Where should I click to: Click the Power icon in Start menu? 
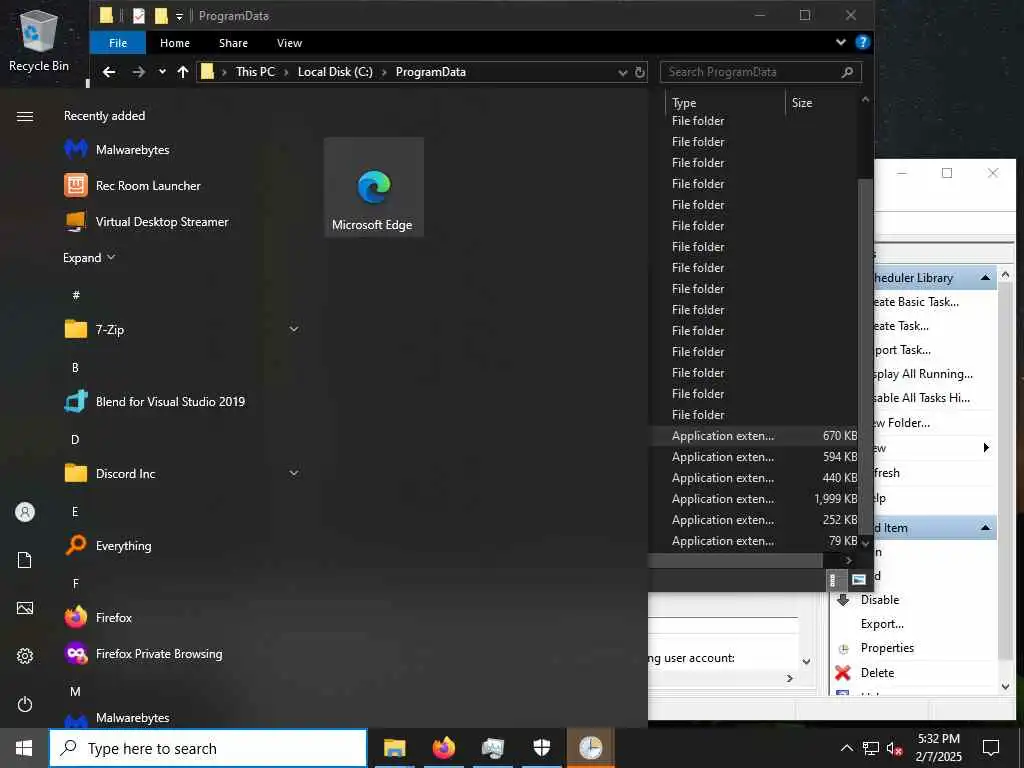pos(25,704)
